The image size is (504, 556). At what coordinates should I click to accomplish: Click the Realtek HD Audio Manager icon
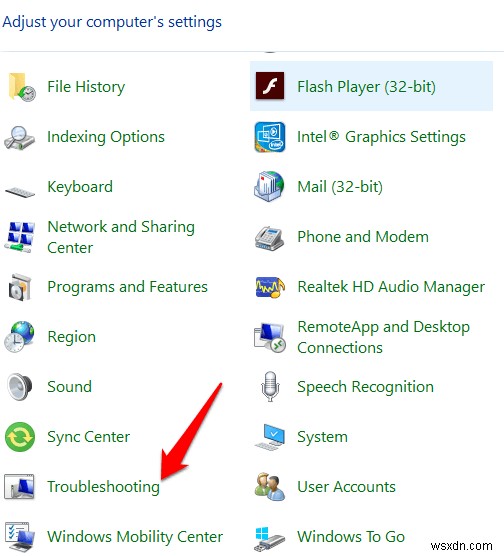pyautogui.click(x=270, y=287)
